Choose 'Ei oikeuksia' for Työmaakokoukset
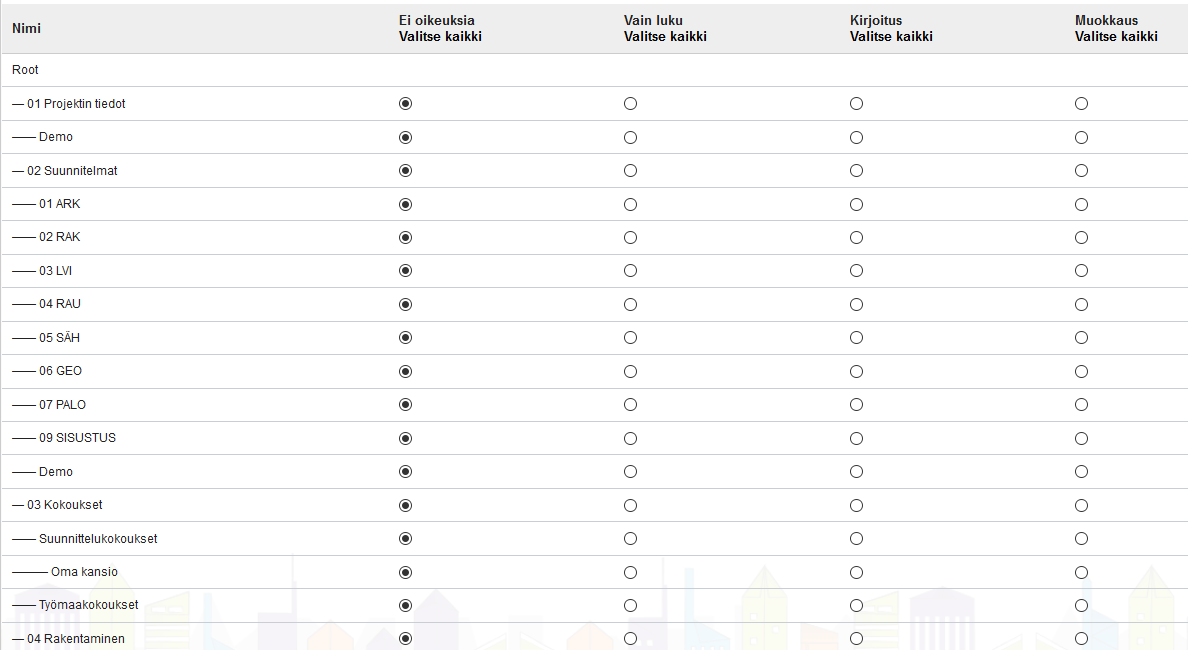This screenshot has height=650, width=1188. click(x=405, y=605)
